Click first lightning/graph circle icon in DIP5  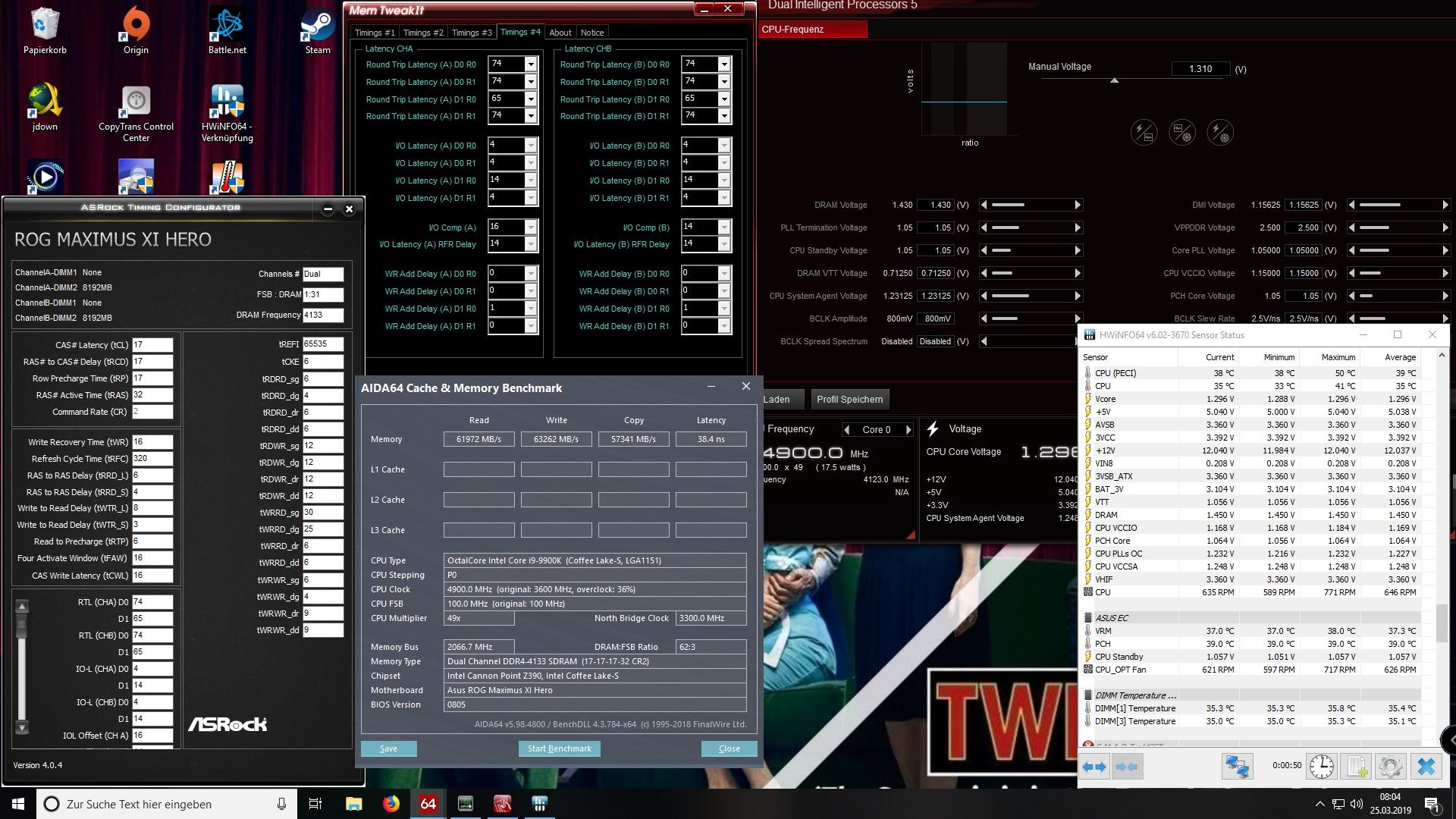click(x=1144, y=133)
